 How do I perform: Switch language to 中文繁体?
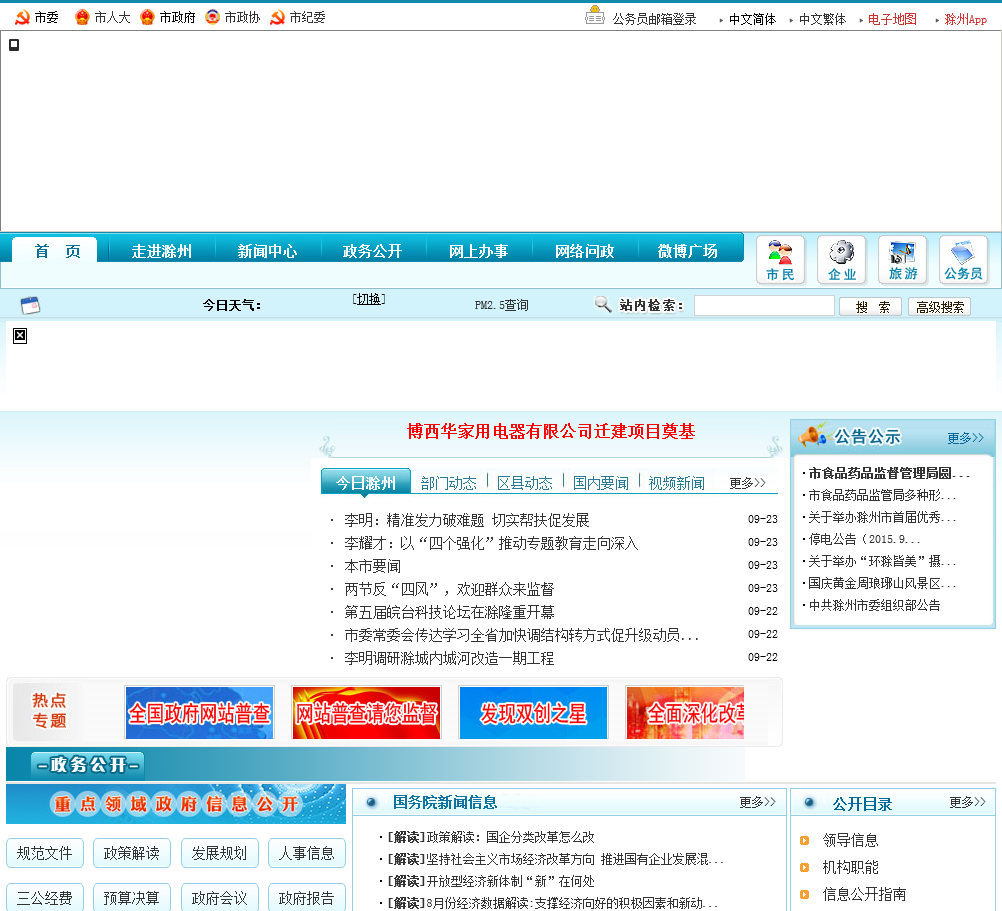[x=821, y=19]
